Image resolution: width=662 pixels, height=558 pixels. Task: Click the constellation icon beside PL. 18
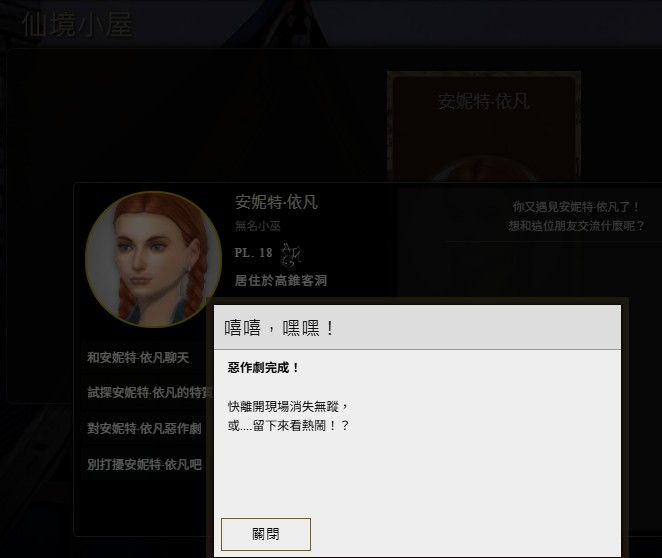pos(291,255)
